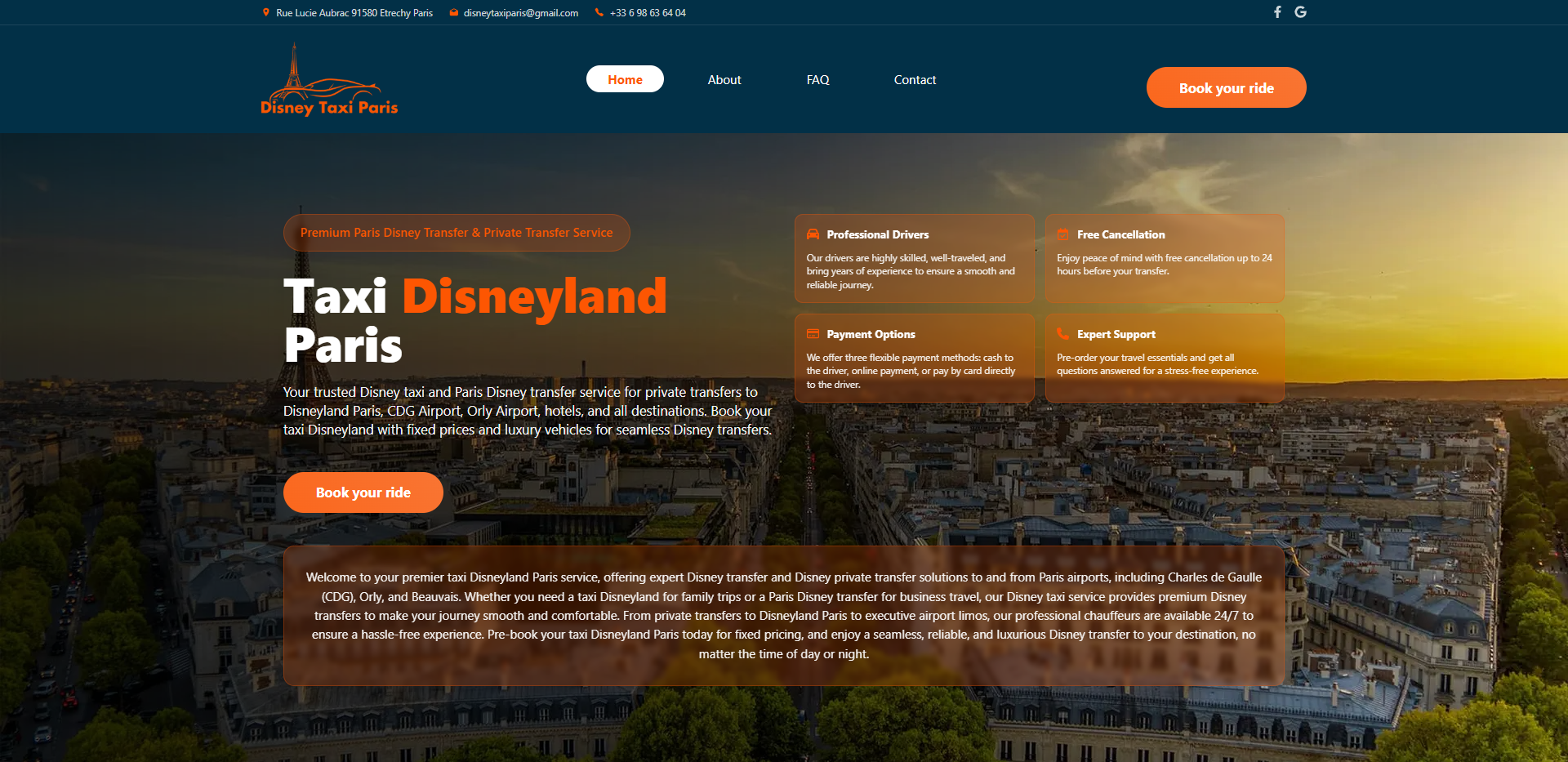The height and width of the screenshot is (762, 1568).
Task: Click the location pin icon before the address
Action: tap(265, 12)
